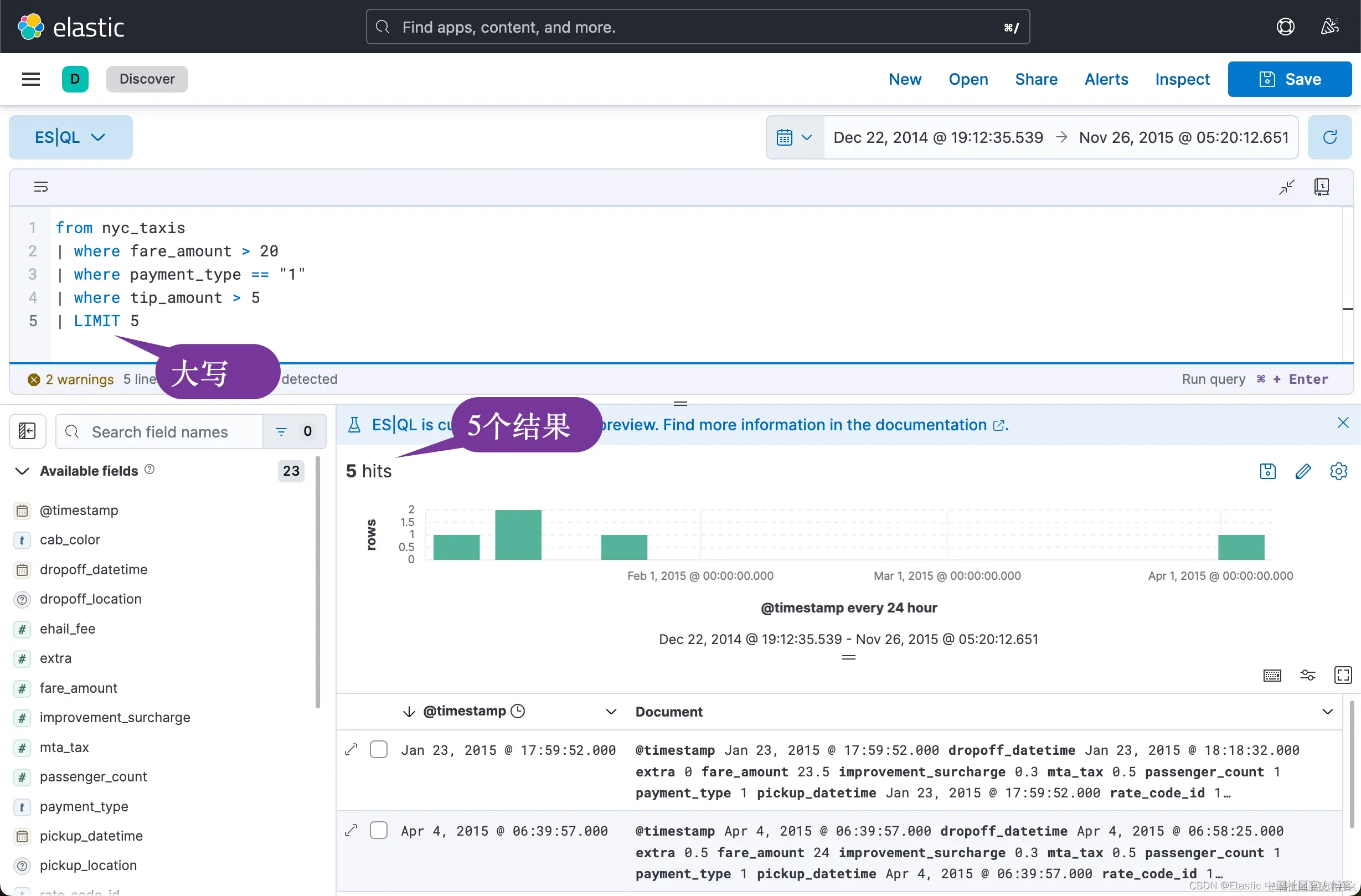The image size is (1361, 896).
Task: Toggle the field type filter button
Action: click(294, 432)
